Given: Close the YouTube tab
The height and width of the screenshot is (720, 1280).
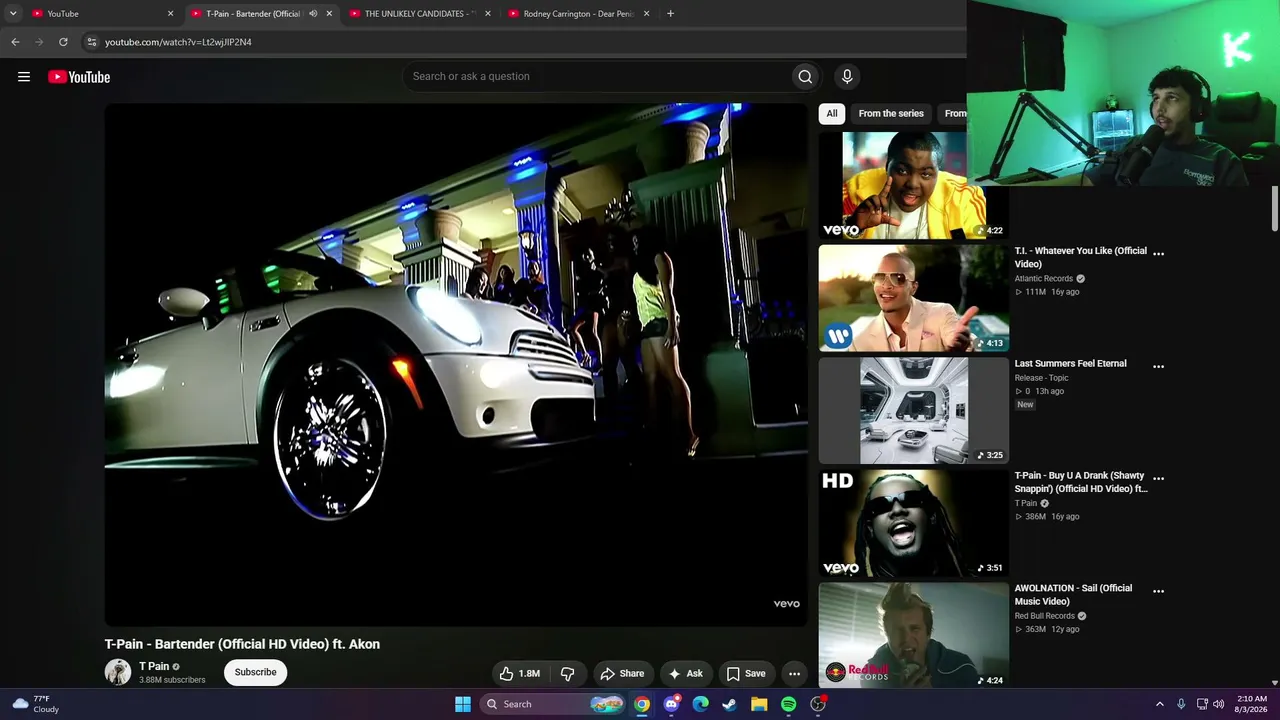Looking at the screenshot, I should 170,14.
